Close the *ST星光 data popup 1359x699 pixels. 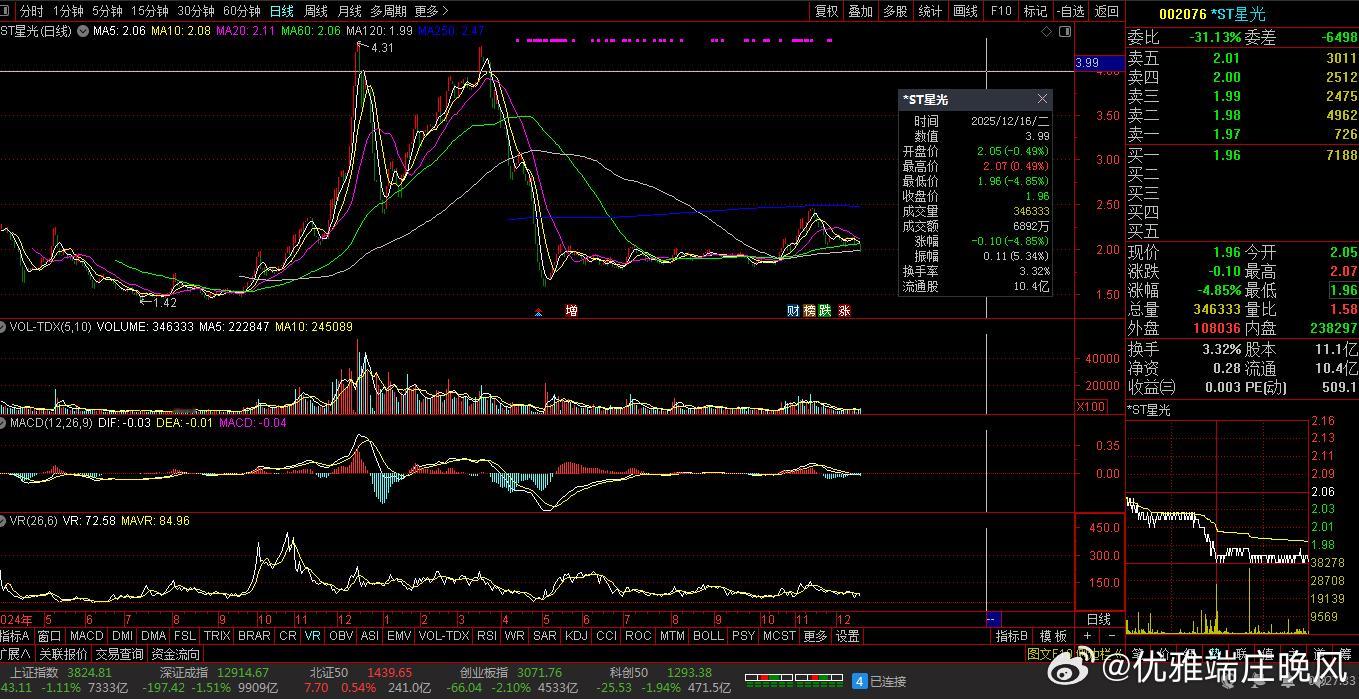pos(1042,99)
